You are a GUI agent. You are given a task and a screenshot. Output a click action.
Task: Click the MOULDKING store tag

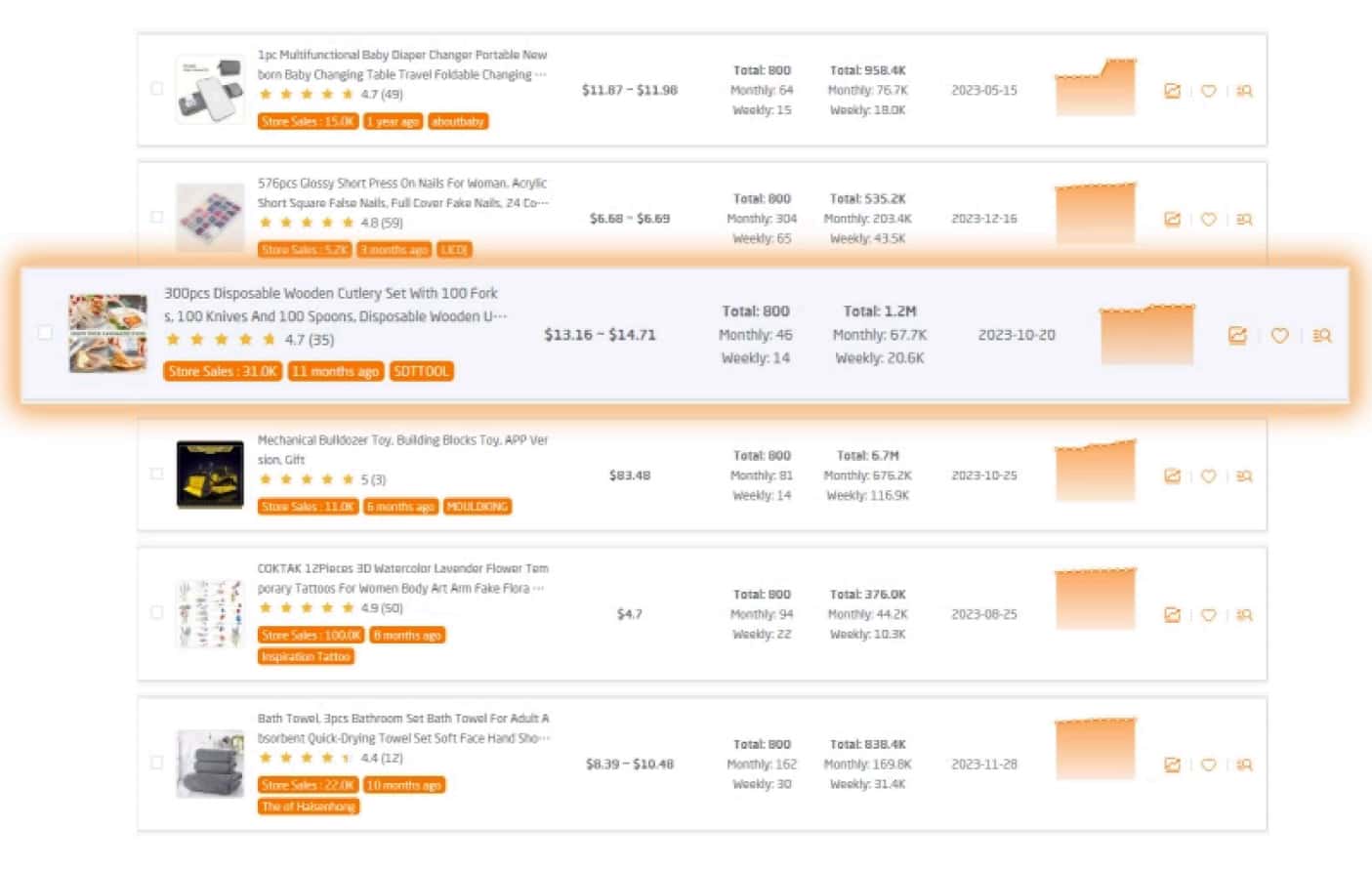point(477,507)
